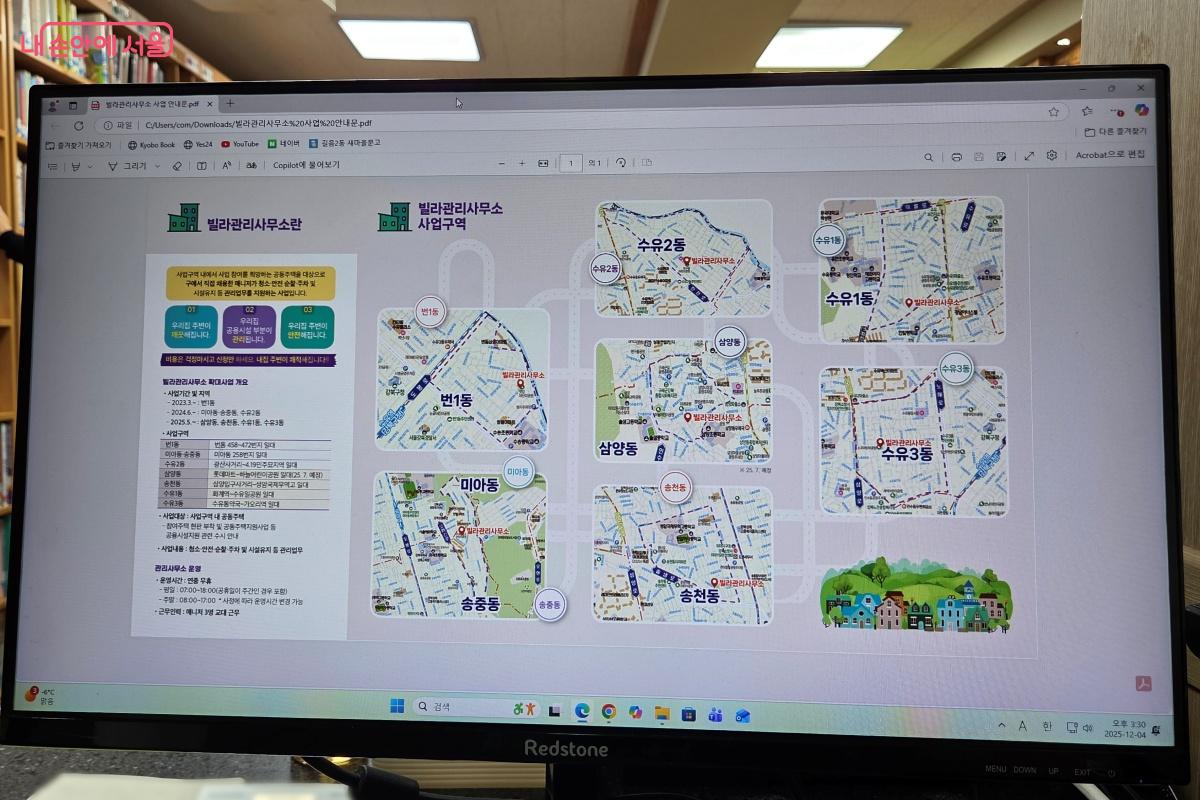
Task: Click the page number input field
Action: point(571,162)
